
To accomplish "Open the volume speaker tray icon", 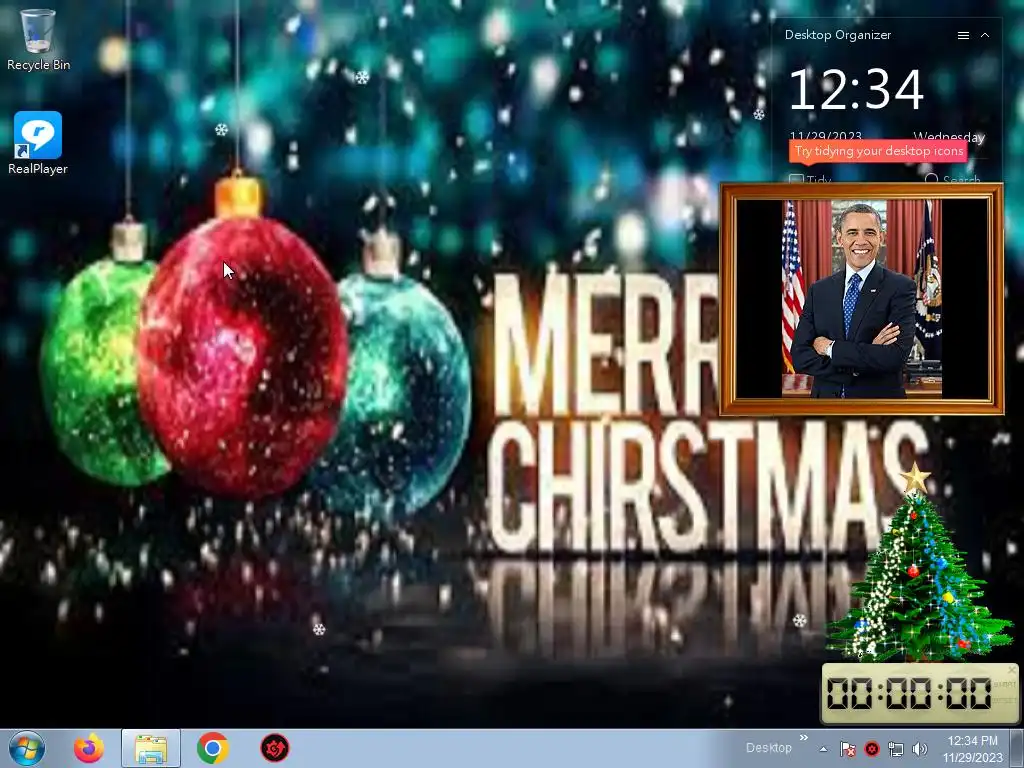I will (920, 749).
